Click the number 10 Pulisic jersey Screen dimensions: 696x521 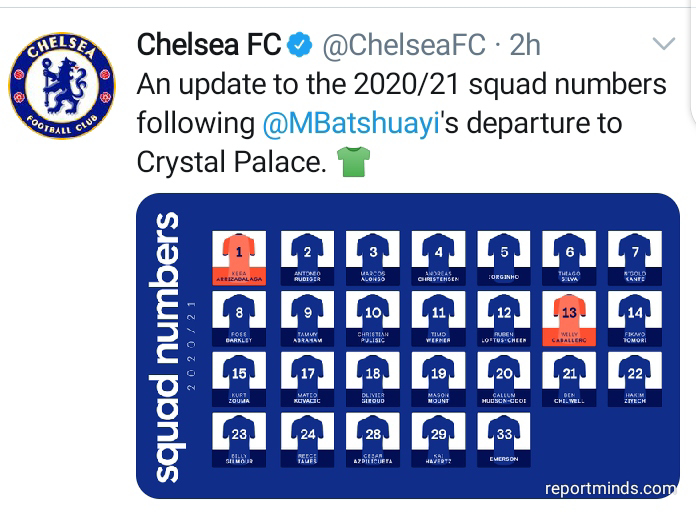point(372,316)
